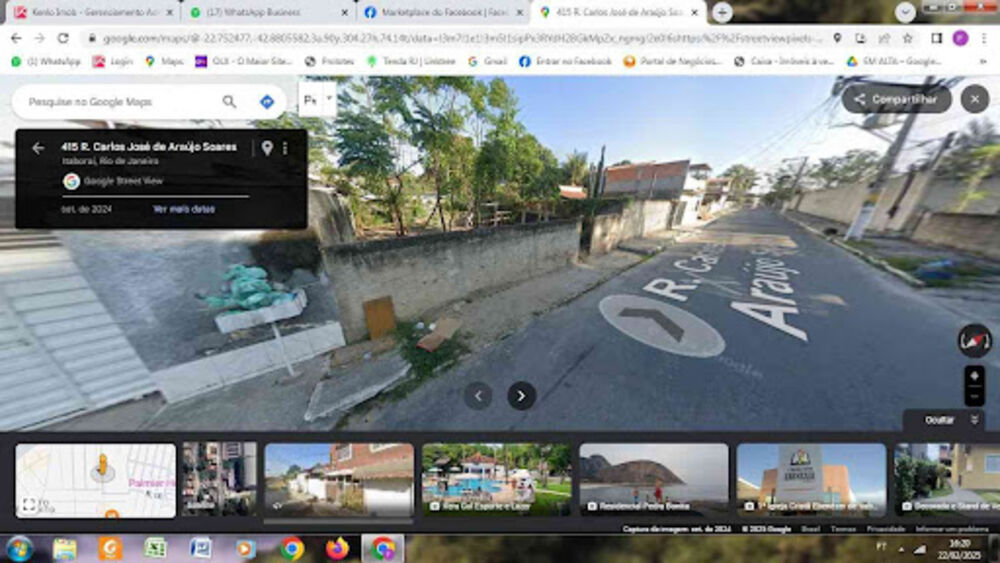This screenshot has width=1000, height=563.
Task: Open directions using the blue diamond icon
Action: 267,101
